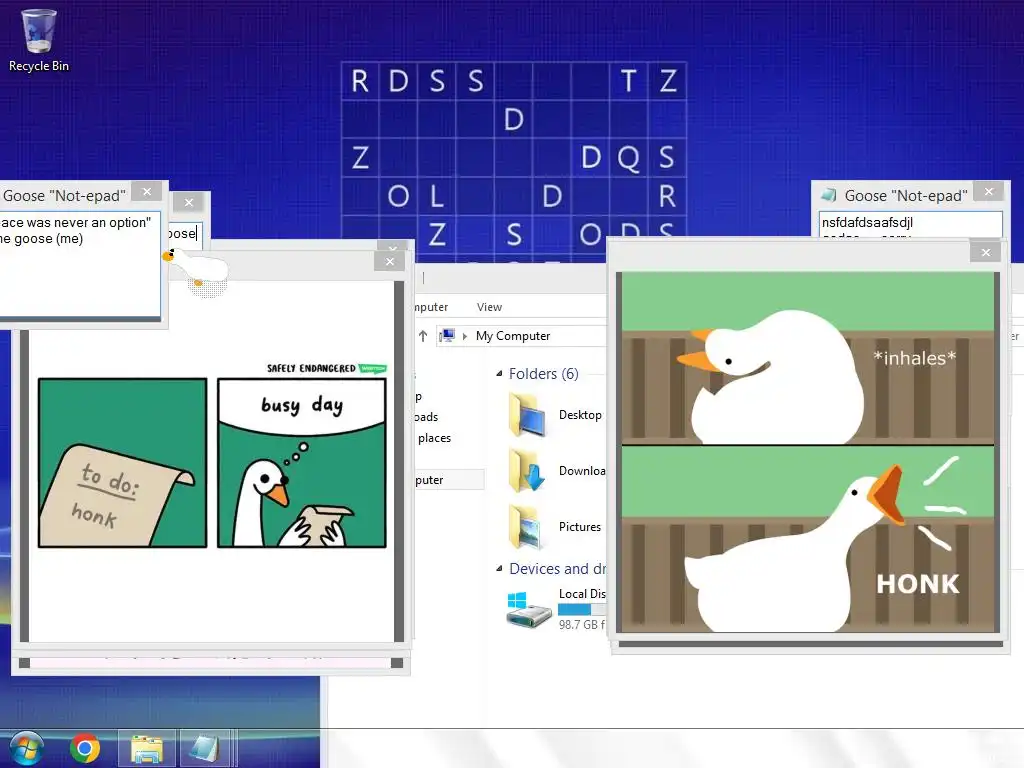Viewport: 1024px width, 768px height.
Task: Open the Pictures folder icon
Action: pyautogui.click(x=527, y=526)
